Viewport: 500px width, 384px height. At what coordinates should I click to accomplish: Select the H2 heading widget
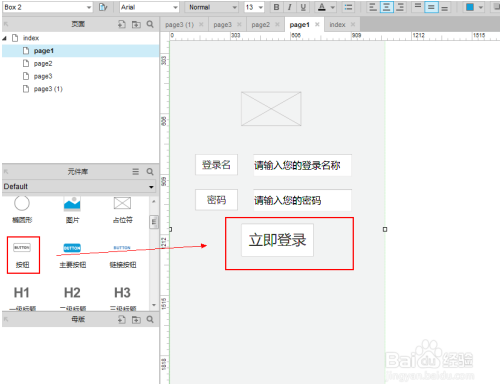click(x=72, y=297)
